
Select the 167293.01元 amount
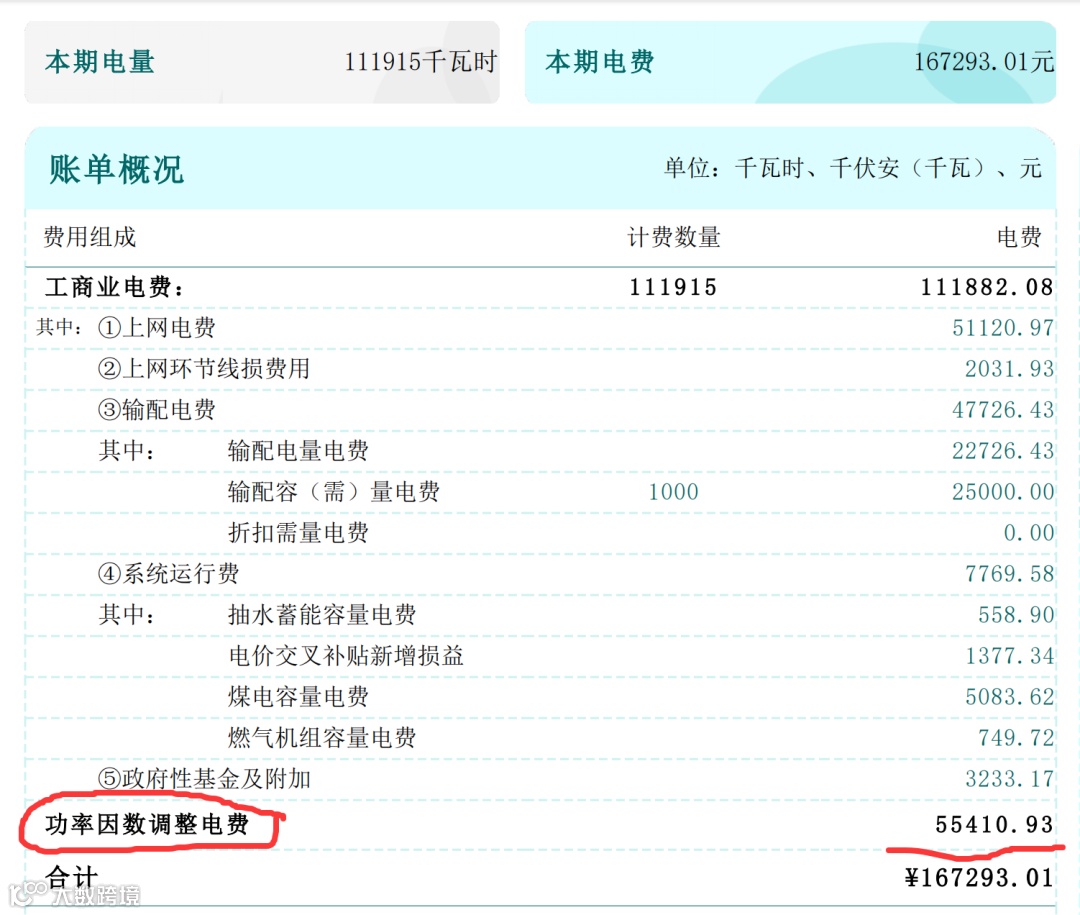(984, 62)
